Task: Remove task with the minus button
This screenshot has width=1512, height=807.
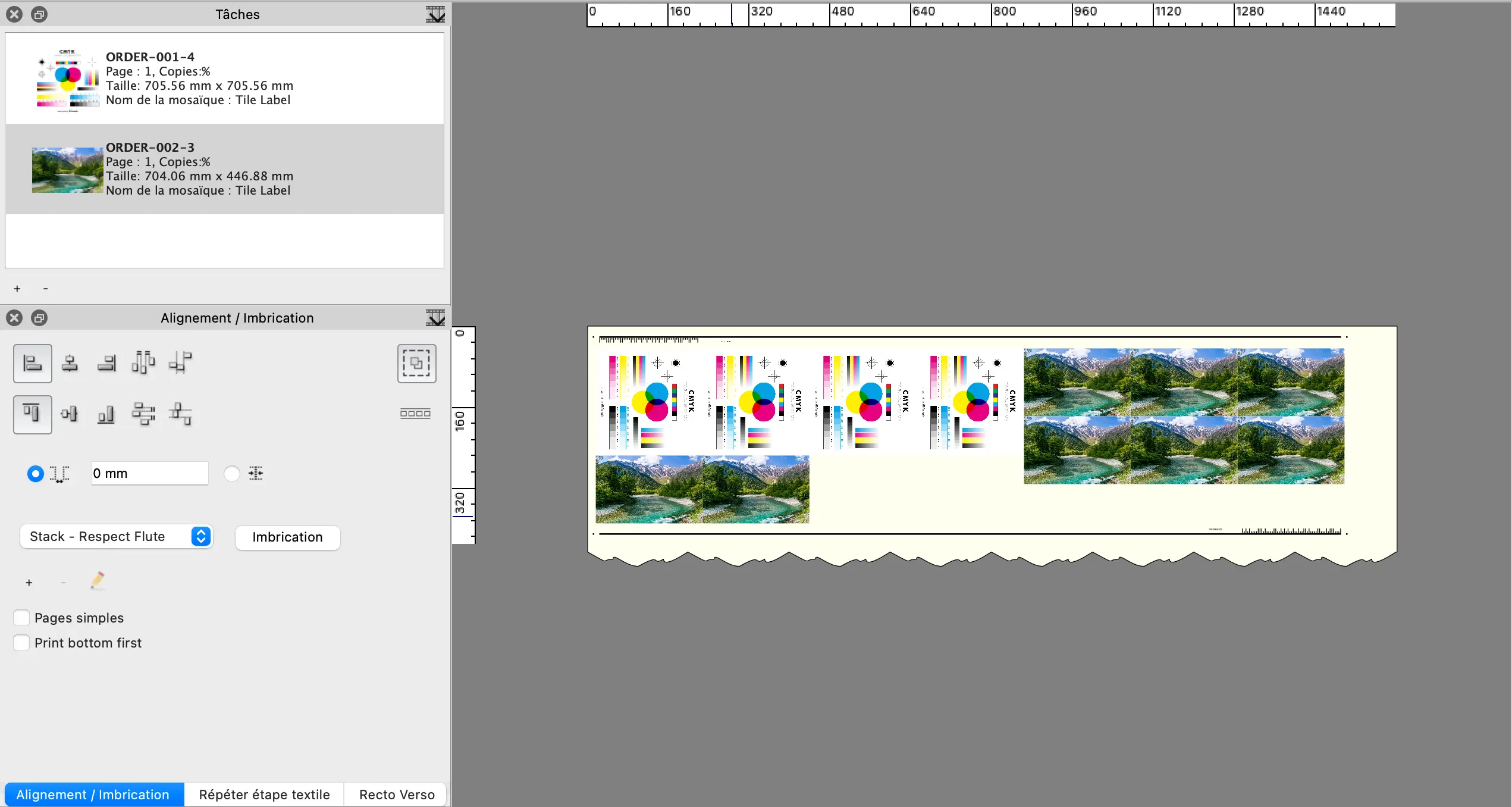Action: point(45,289)
